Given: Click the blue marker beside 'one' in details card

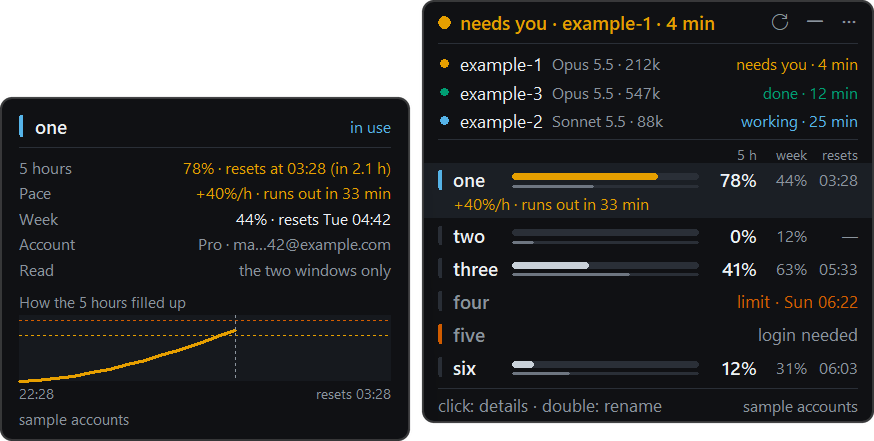Looking at the screenshot, I should click(x=21, y=127).
